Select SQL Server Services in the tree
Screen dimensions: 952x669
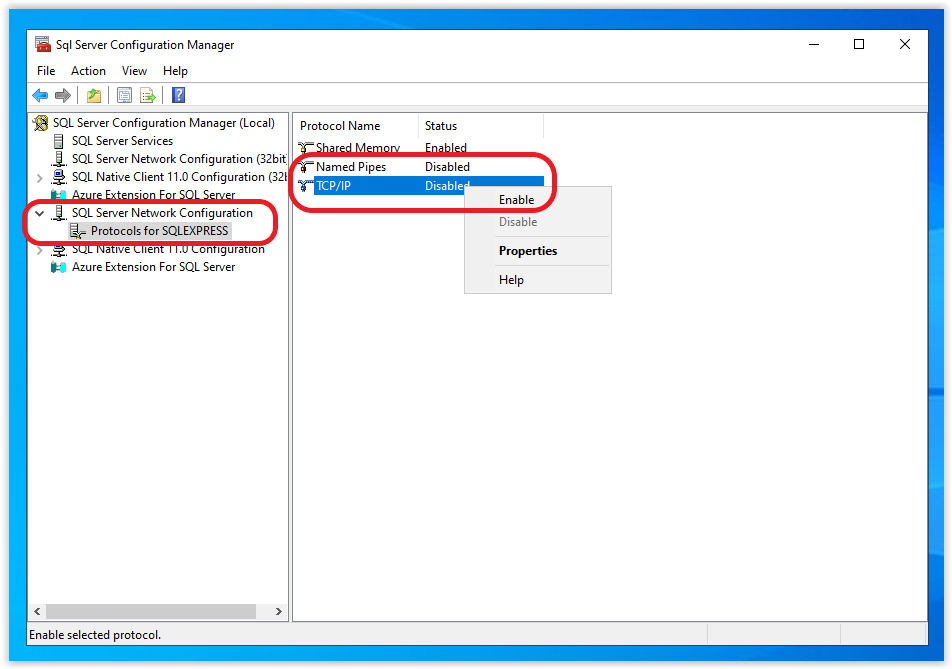point(122,141)
